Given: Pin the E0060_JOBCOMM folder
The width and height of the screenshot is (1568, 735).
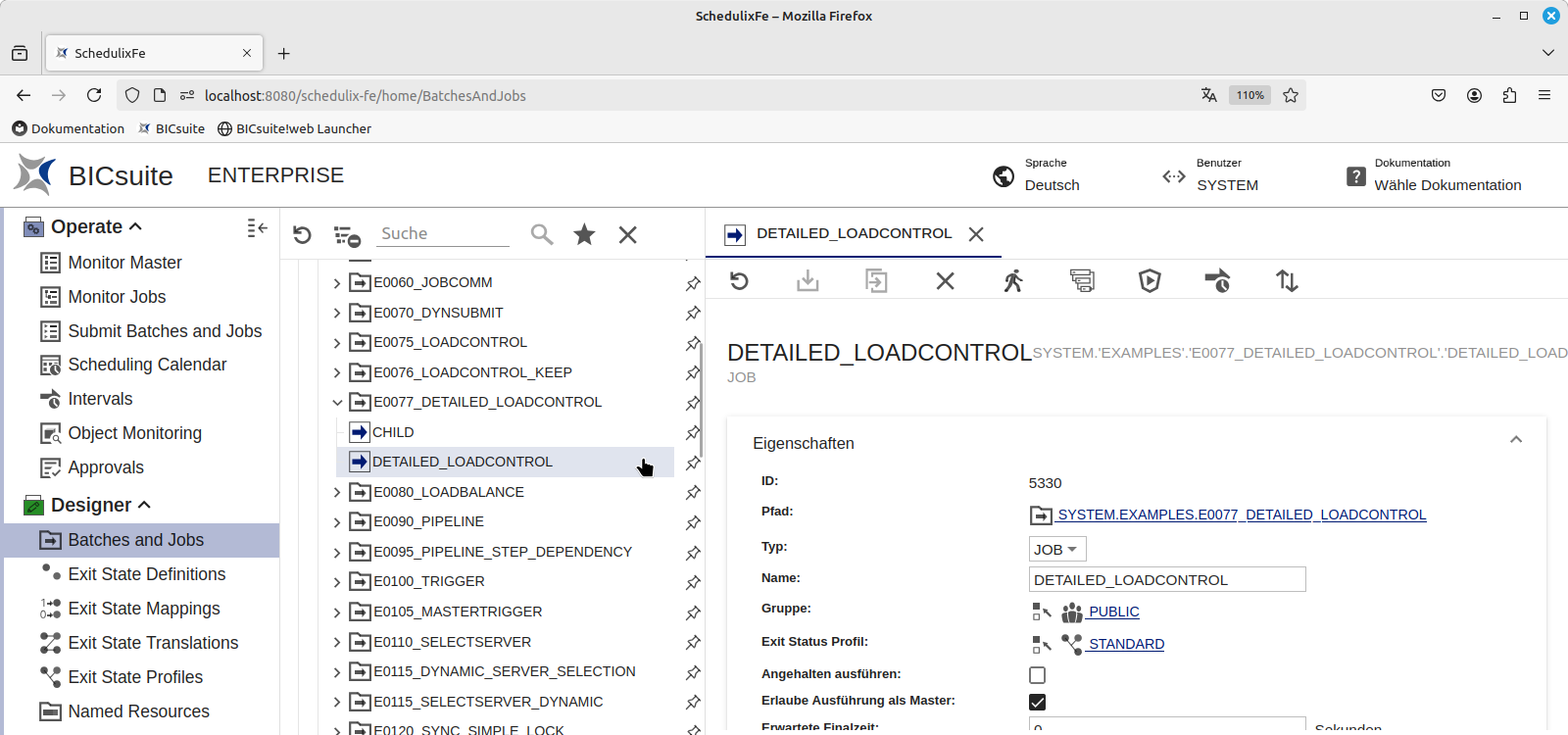Looking at the screenshot, I should (693, 283).
